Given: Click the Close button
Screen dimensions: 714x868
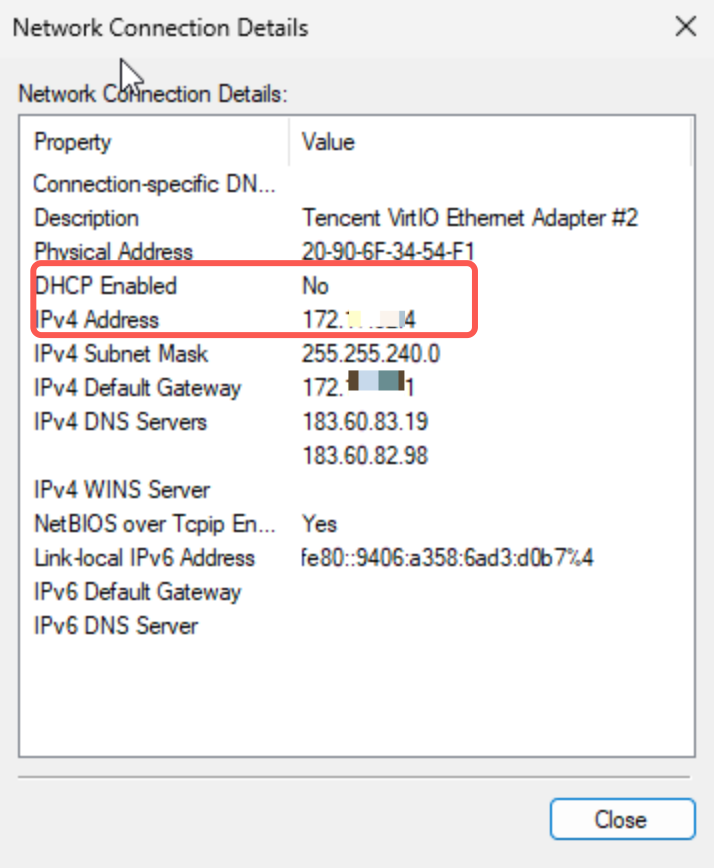Looking at the screenshot, I should [x=621, y=819].
